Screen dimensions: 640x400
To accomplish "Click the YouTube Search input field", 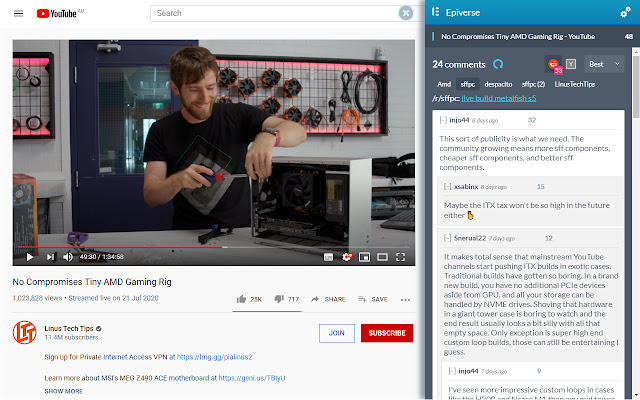I will click(274, 13).
